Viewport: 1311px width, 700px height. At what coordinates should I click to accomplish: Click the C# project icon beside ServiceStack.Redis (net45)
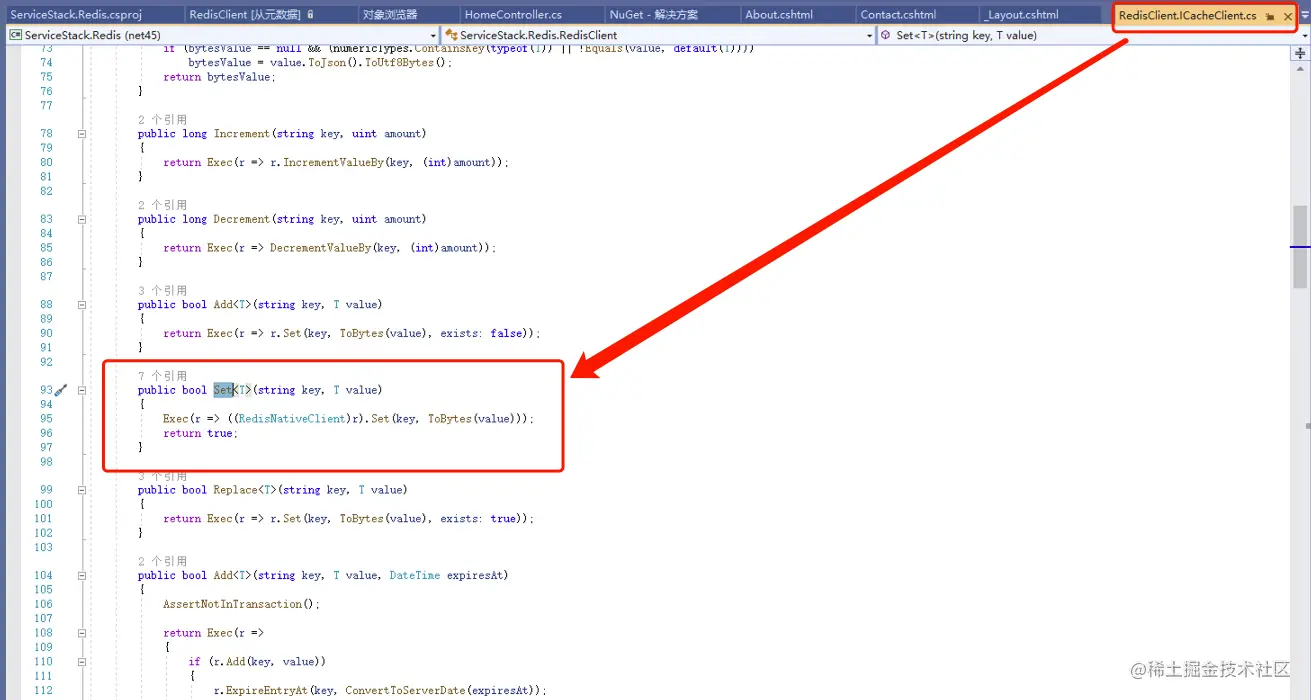click(15, 35)
